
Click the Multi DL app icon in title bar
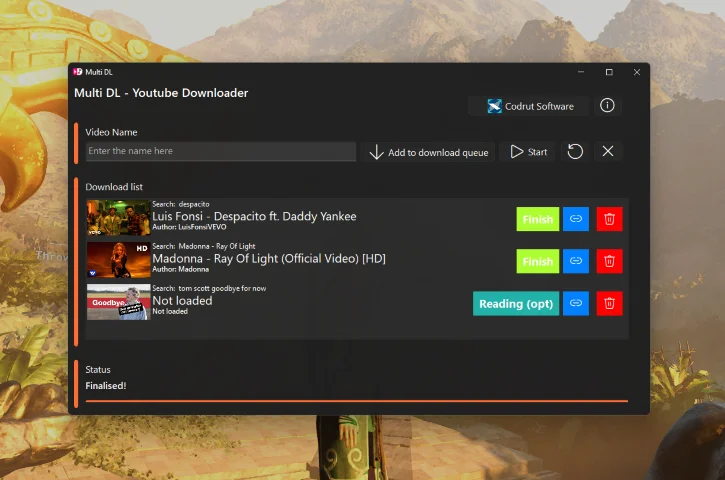(77, 72)
